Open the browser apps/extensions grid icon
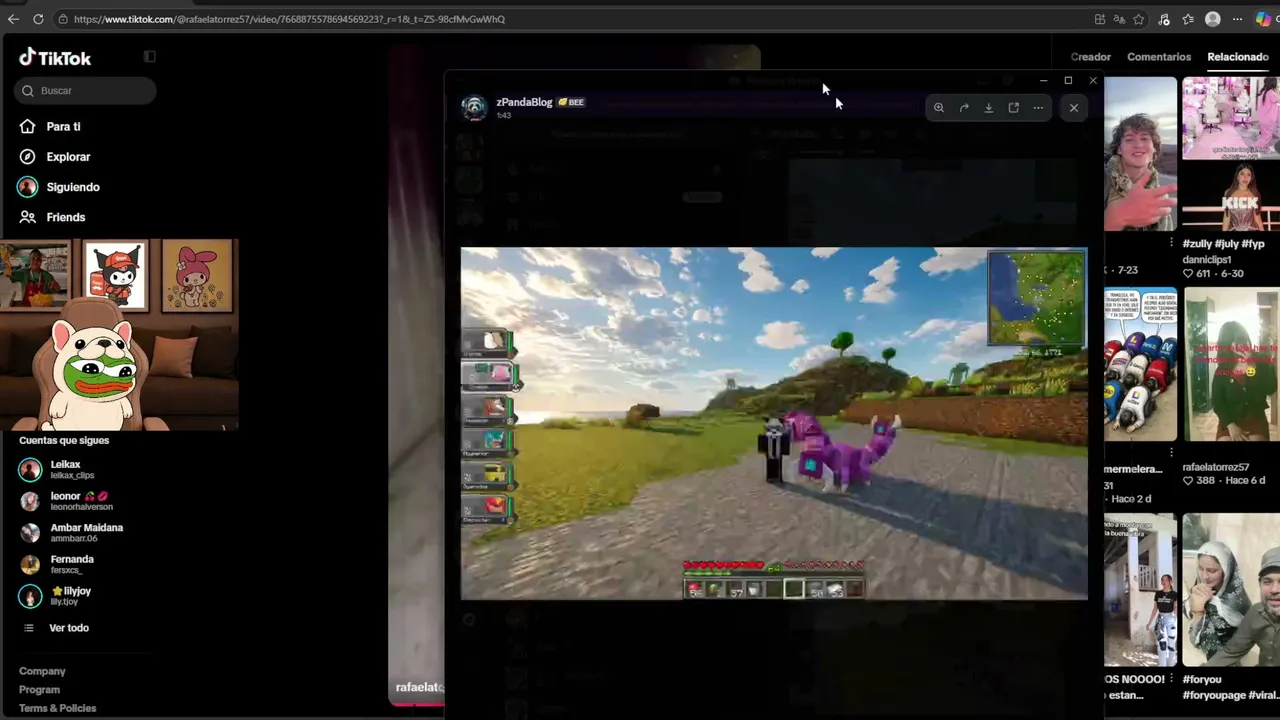1280x720 pixels. (1100, 19)
